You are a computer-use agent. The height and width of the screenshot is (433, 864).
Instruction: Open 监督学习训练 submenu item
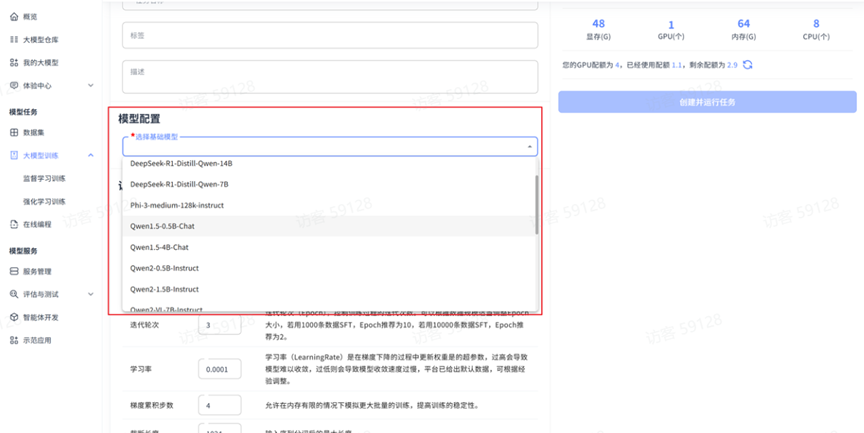pyautogui.click(x=44, y=179)
